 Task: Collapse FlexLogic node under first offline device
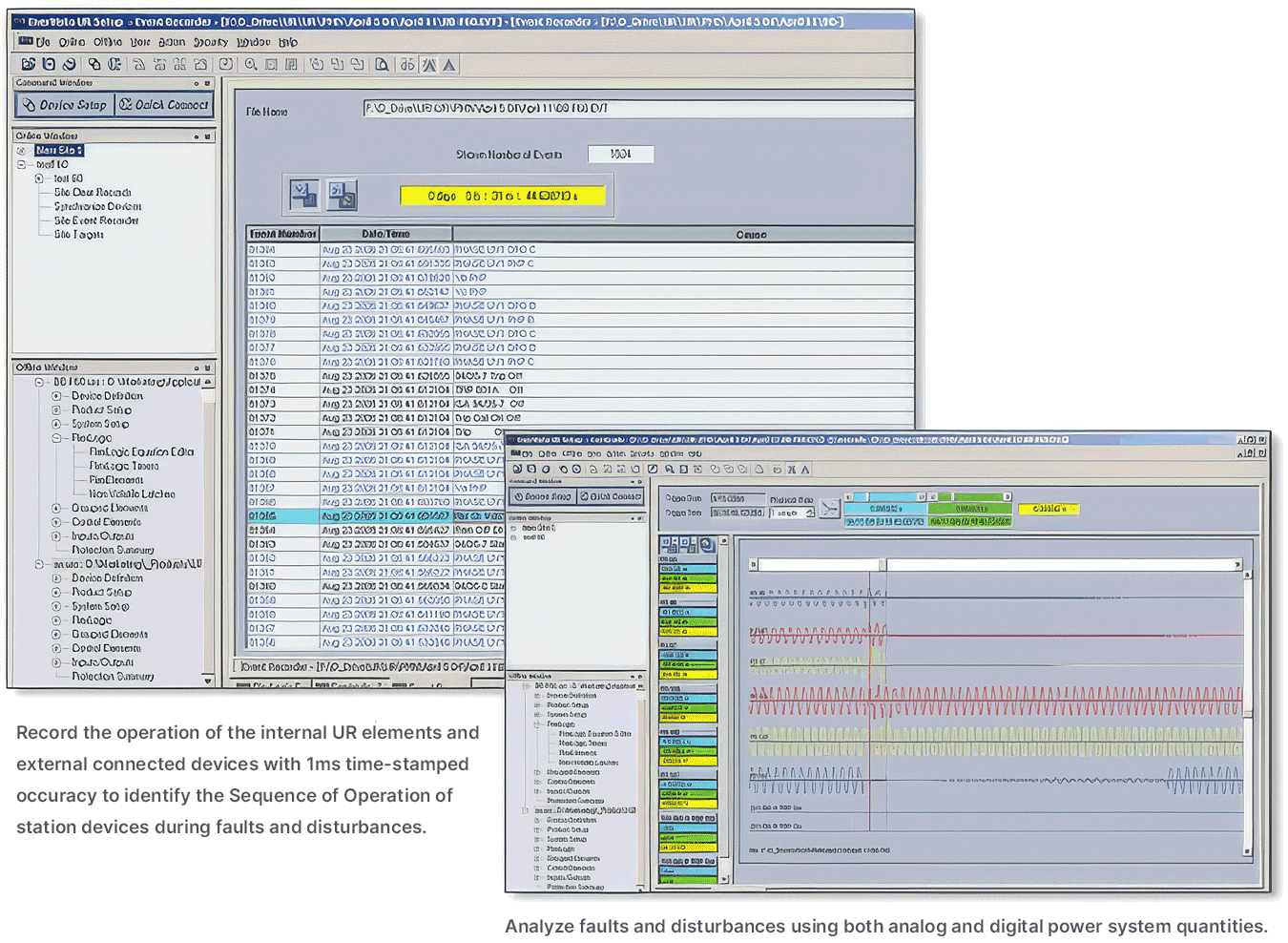click(x=56, y=438)
